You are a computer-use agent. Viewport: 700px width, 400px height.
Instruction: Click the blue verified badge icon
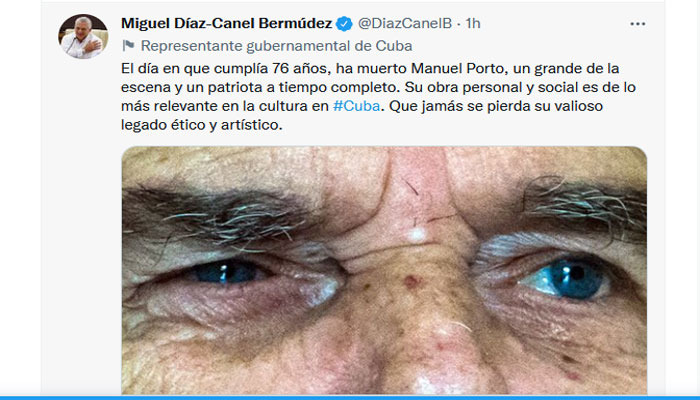point(344,24)
